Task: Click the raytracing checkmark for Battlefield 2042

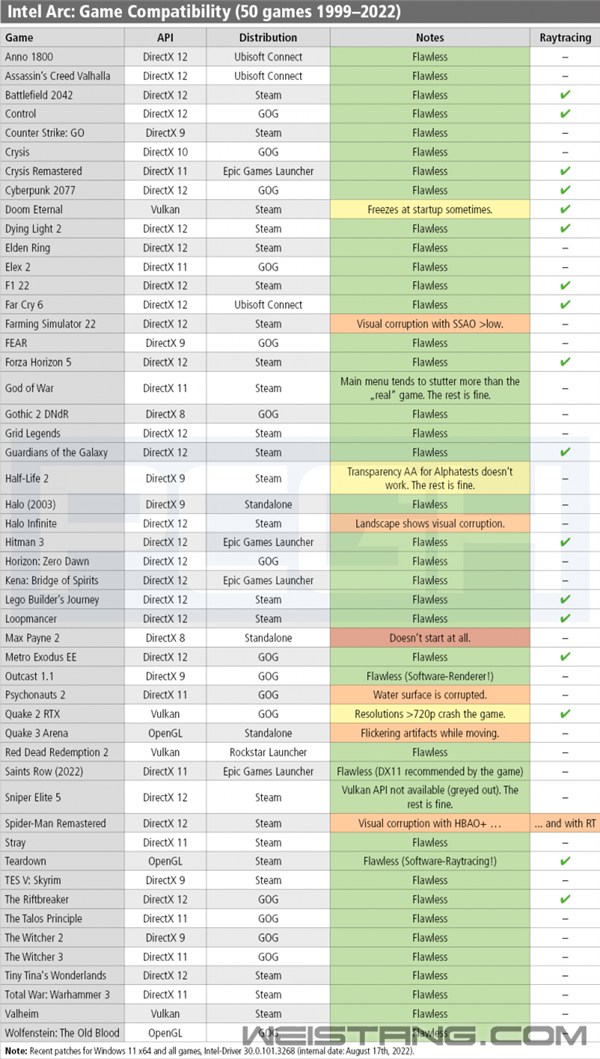Action: (565, 95)
